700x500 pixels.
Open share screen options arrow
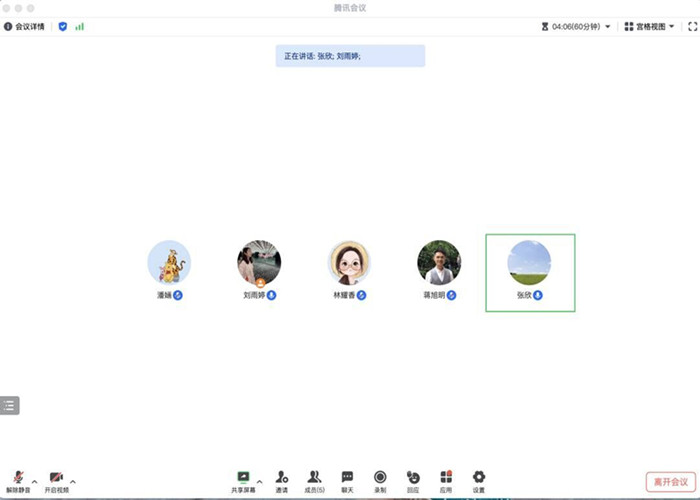[260, 480]
